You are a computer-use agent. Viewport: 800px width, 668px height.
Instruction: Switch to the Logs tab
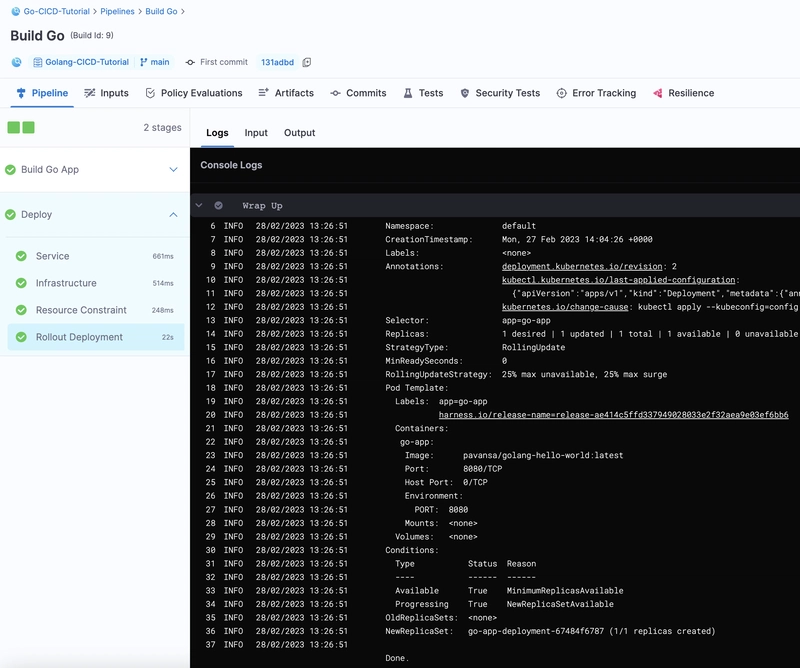217,133
